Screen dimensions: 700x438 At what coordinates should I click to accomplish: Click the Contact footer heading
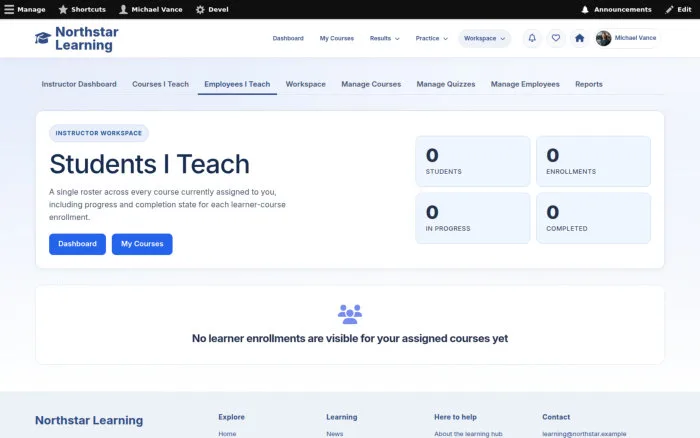[556, 417]
